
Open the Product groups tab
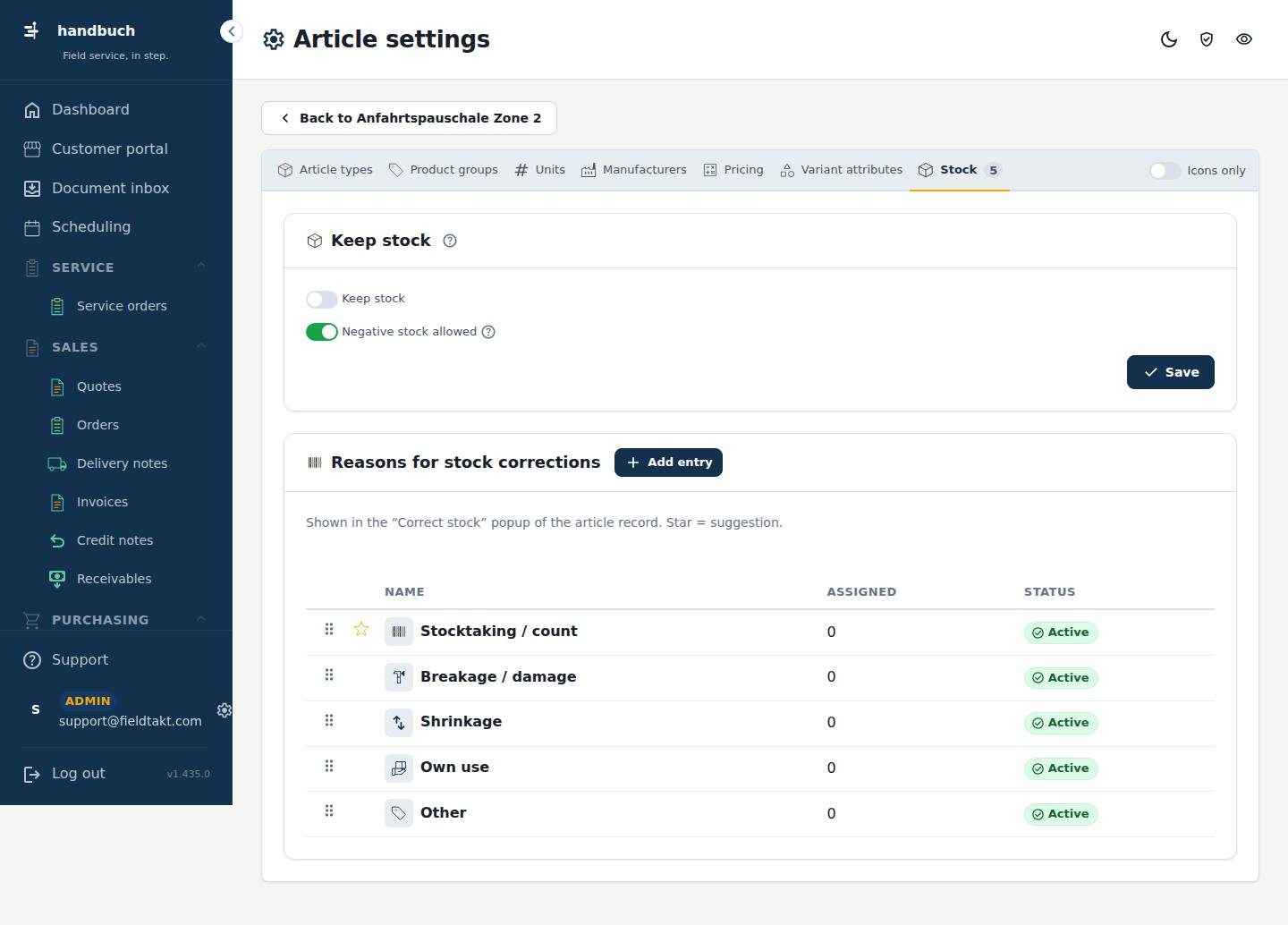point(444,170)
